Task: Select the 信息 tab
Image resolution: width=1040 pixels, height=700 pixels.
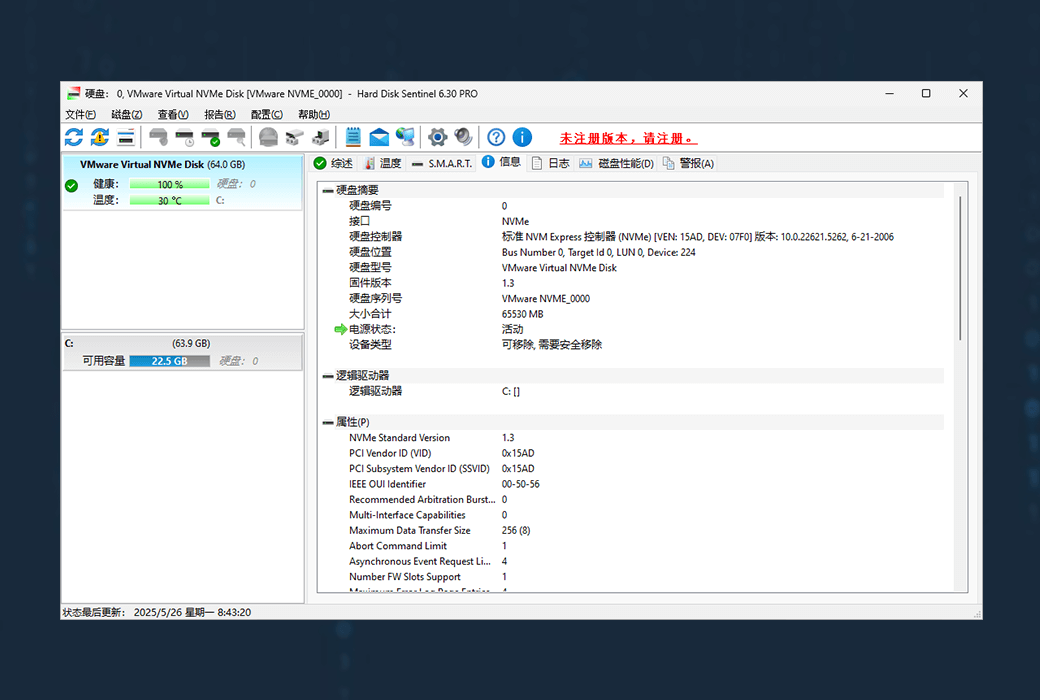Action: [x=501, y=162]
